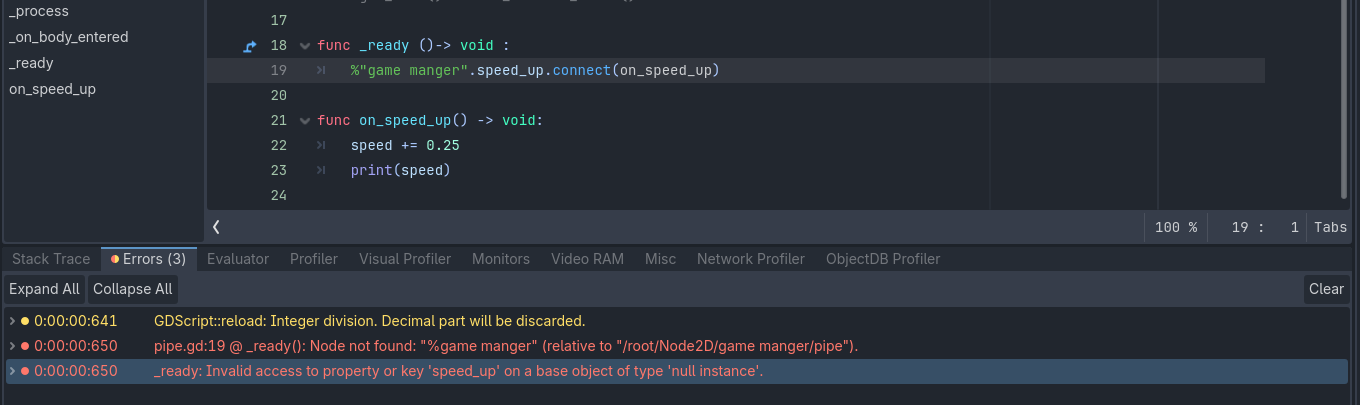This screenshot has width=1360, height=405.
Task: Jump to _on_body_entered in the method list
Action: (x=69, y=37)
